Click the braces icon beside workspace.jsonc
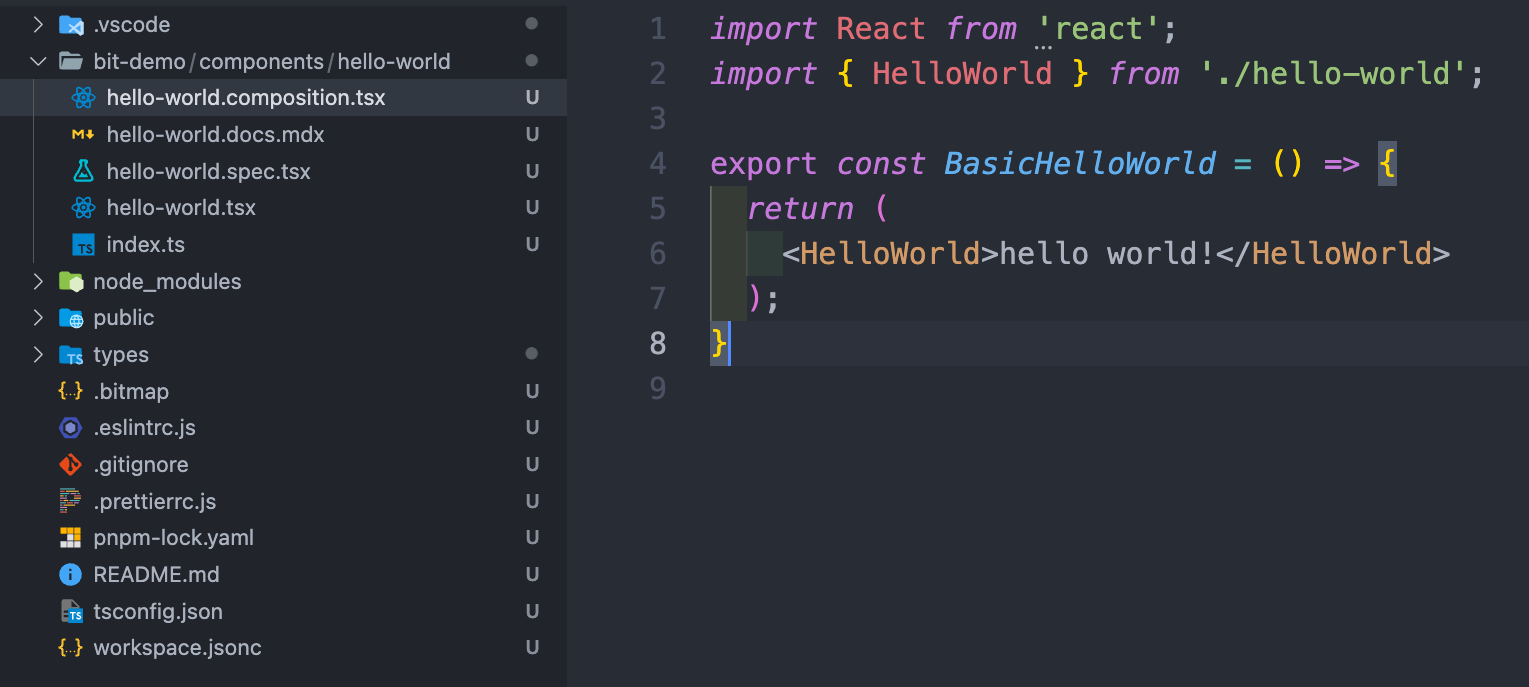The height and width of the screenshot is (687, 1529). click(x=71, y=648)
